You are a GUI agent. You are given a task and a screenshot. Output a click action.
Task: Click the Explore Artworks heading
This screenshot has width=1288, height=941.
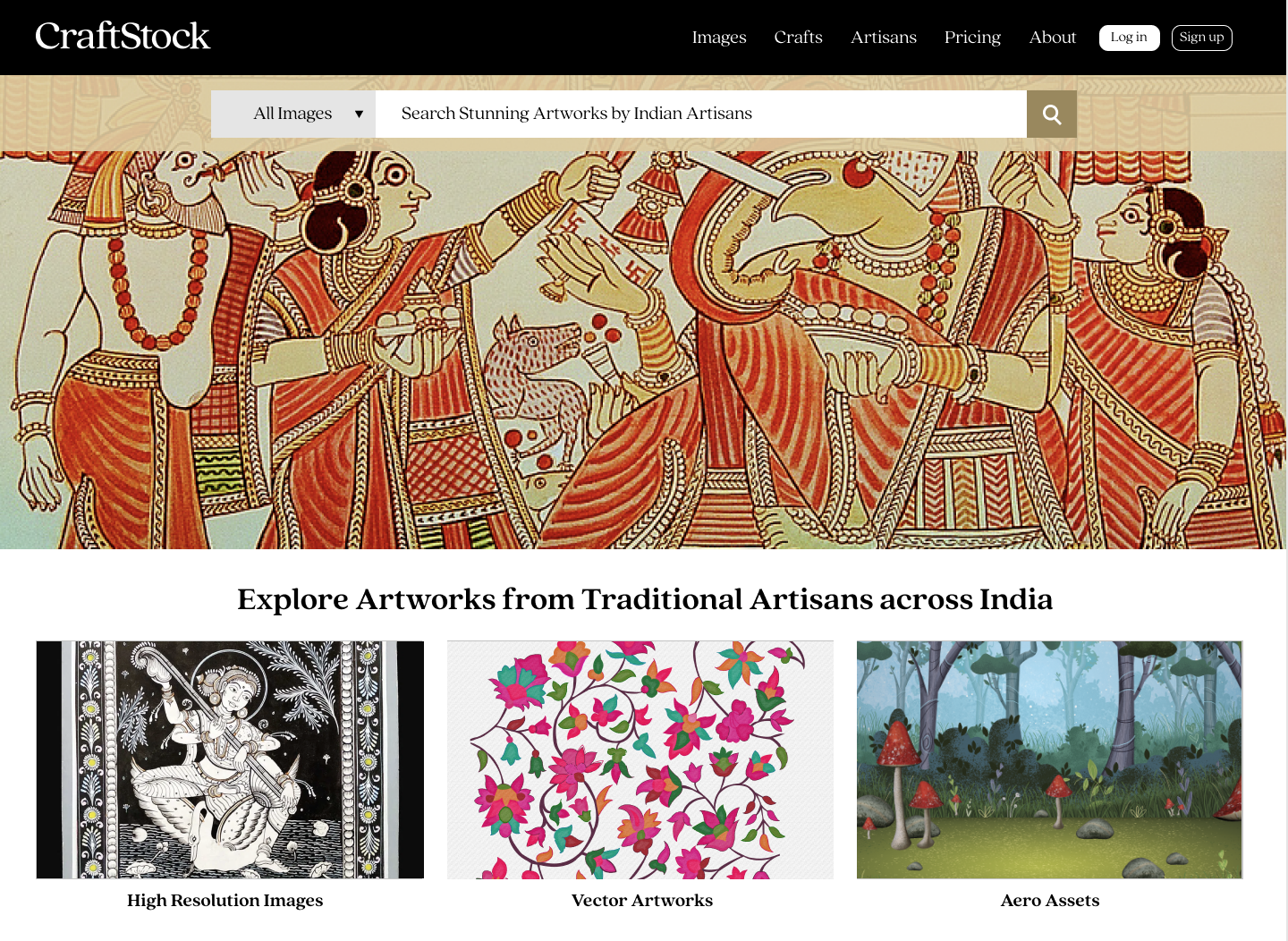pos(645,599)
